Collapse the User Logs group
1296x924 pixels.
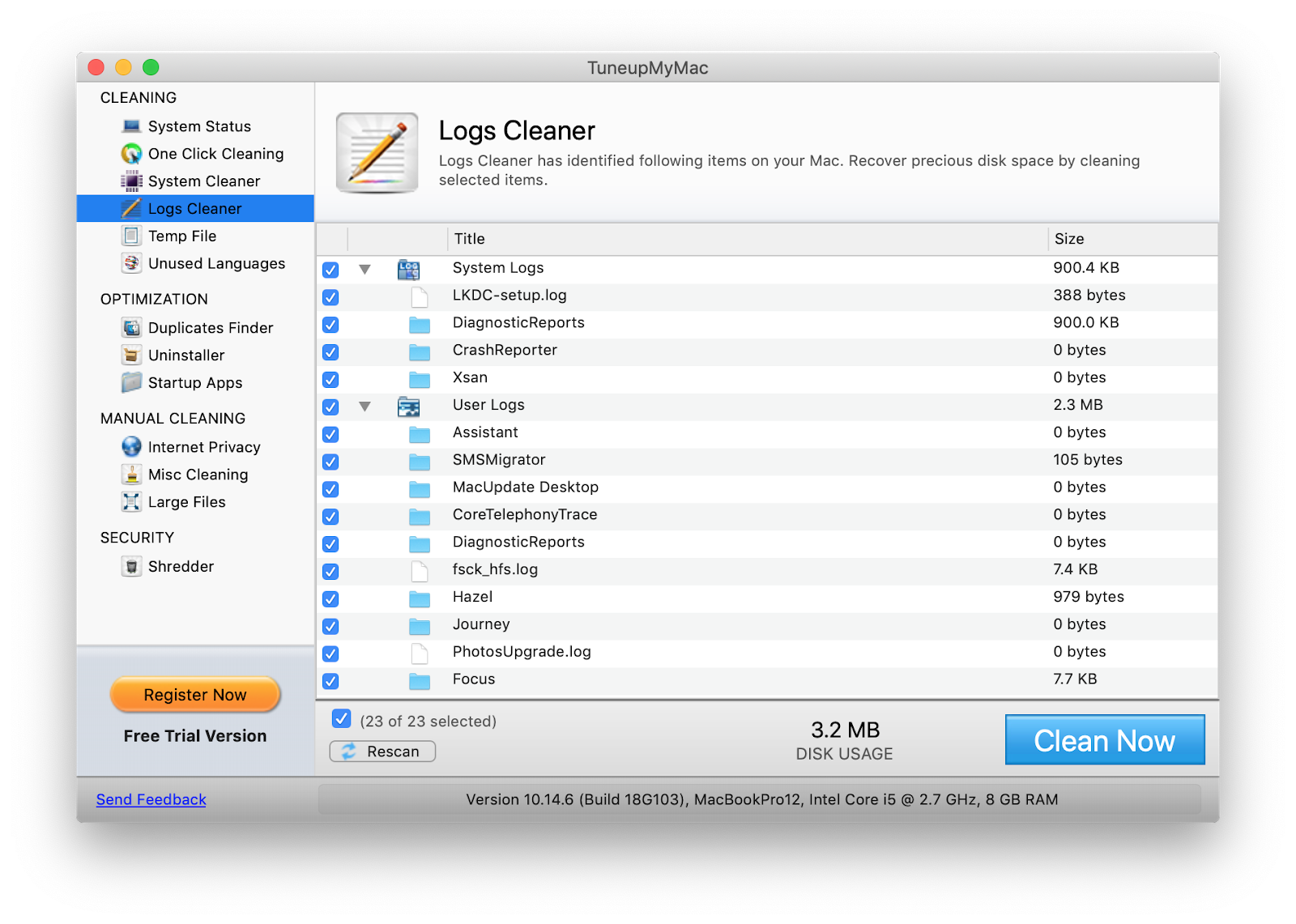pyautogui.click(x=365, y=407)
